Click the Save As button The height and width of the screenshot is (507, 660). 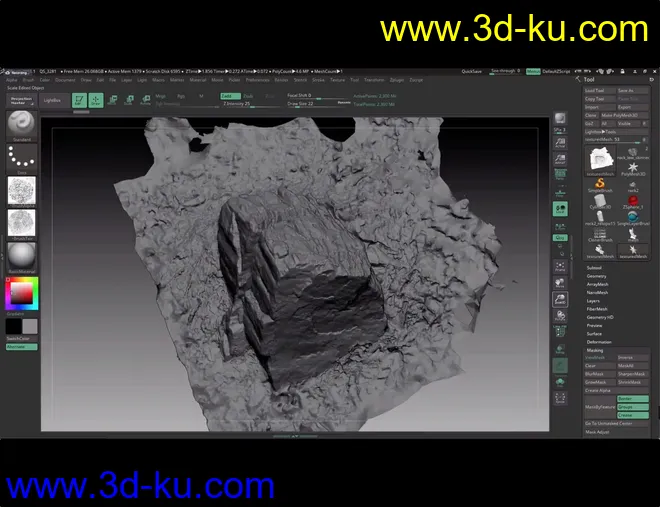coord(633,90)
